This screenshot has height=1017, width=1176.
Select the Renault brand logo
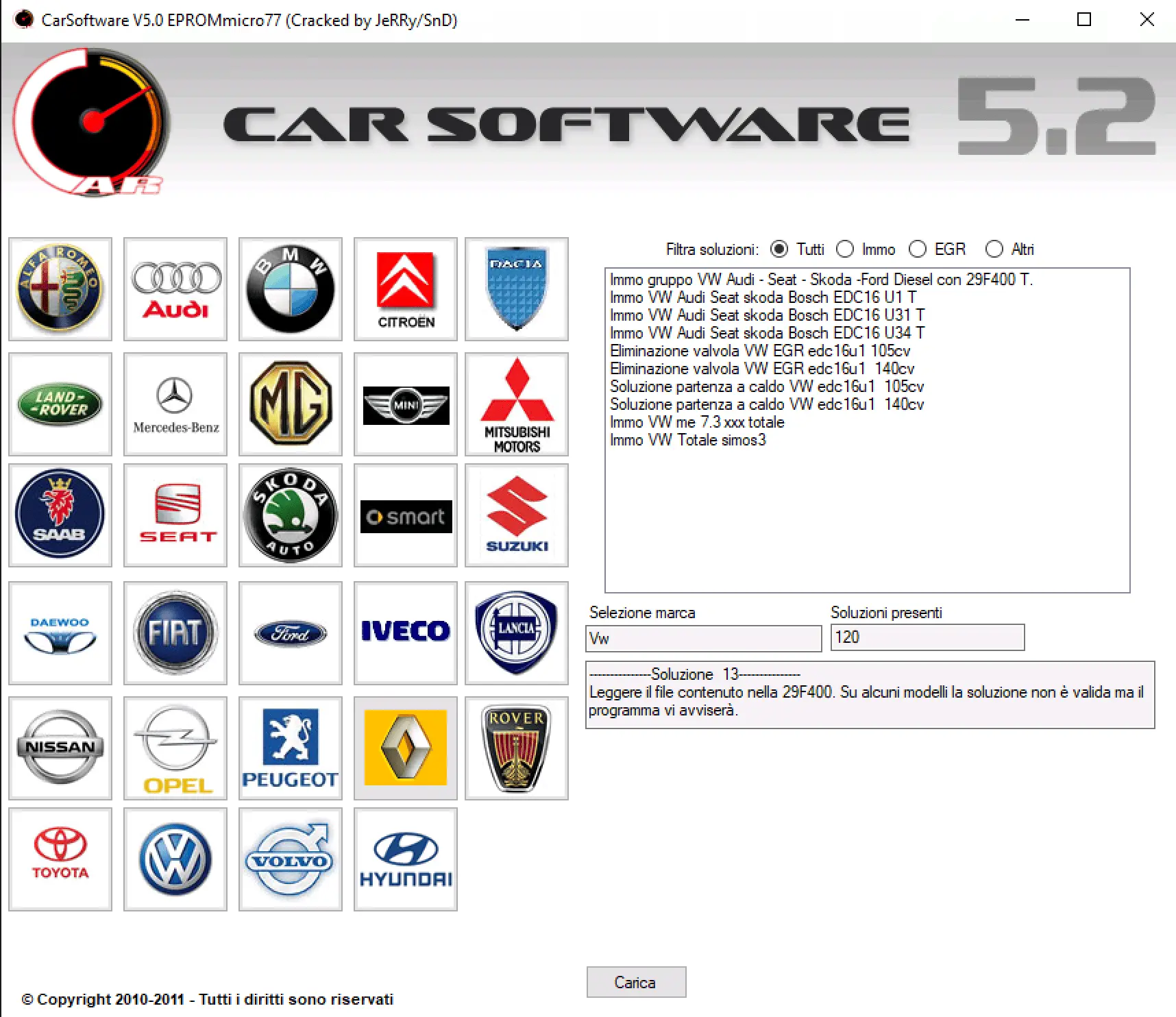[406, 748]
